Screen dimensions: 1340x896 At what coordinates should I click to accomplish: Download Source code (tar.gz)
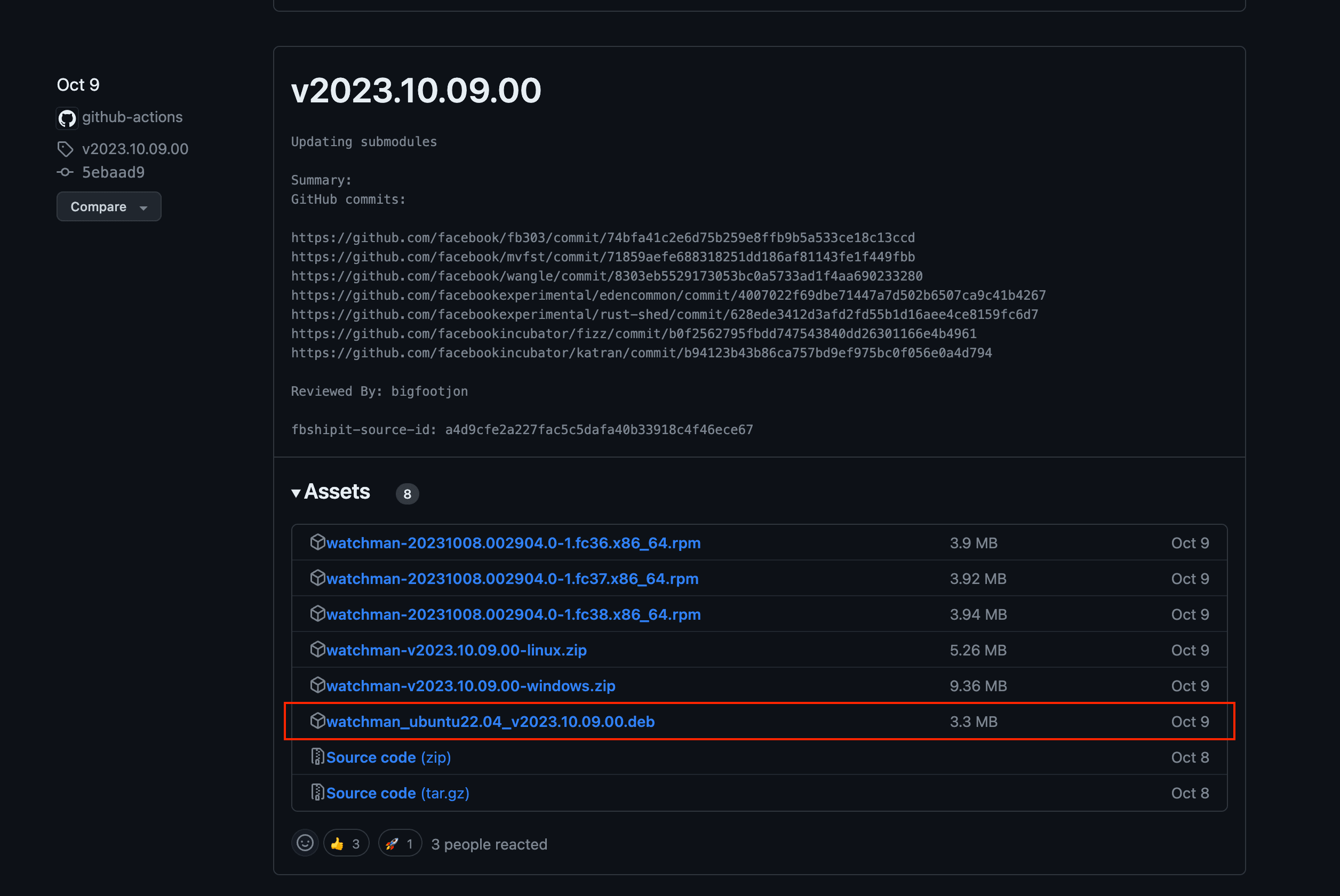[398, 793]
